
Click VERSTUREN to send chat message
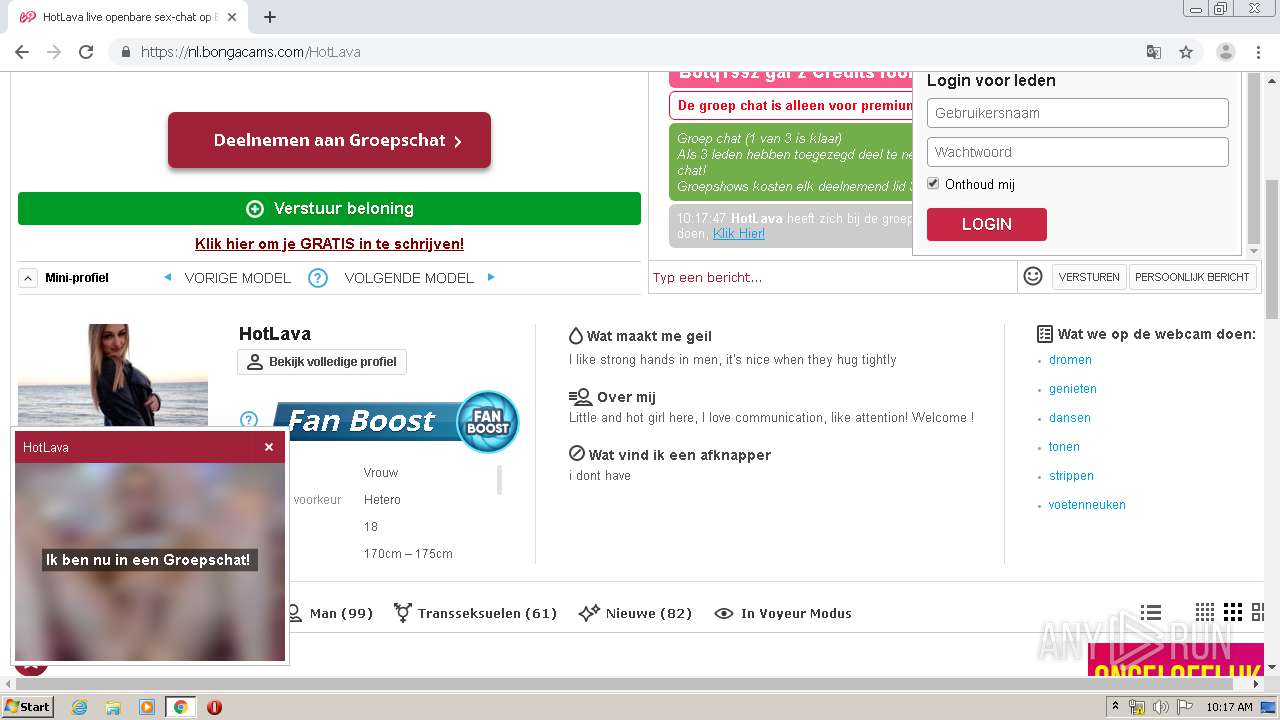[1089, 277]
